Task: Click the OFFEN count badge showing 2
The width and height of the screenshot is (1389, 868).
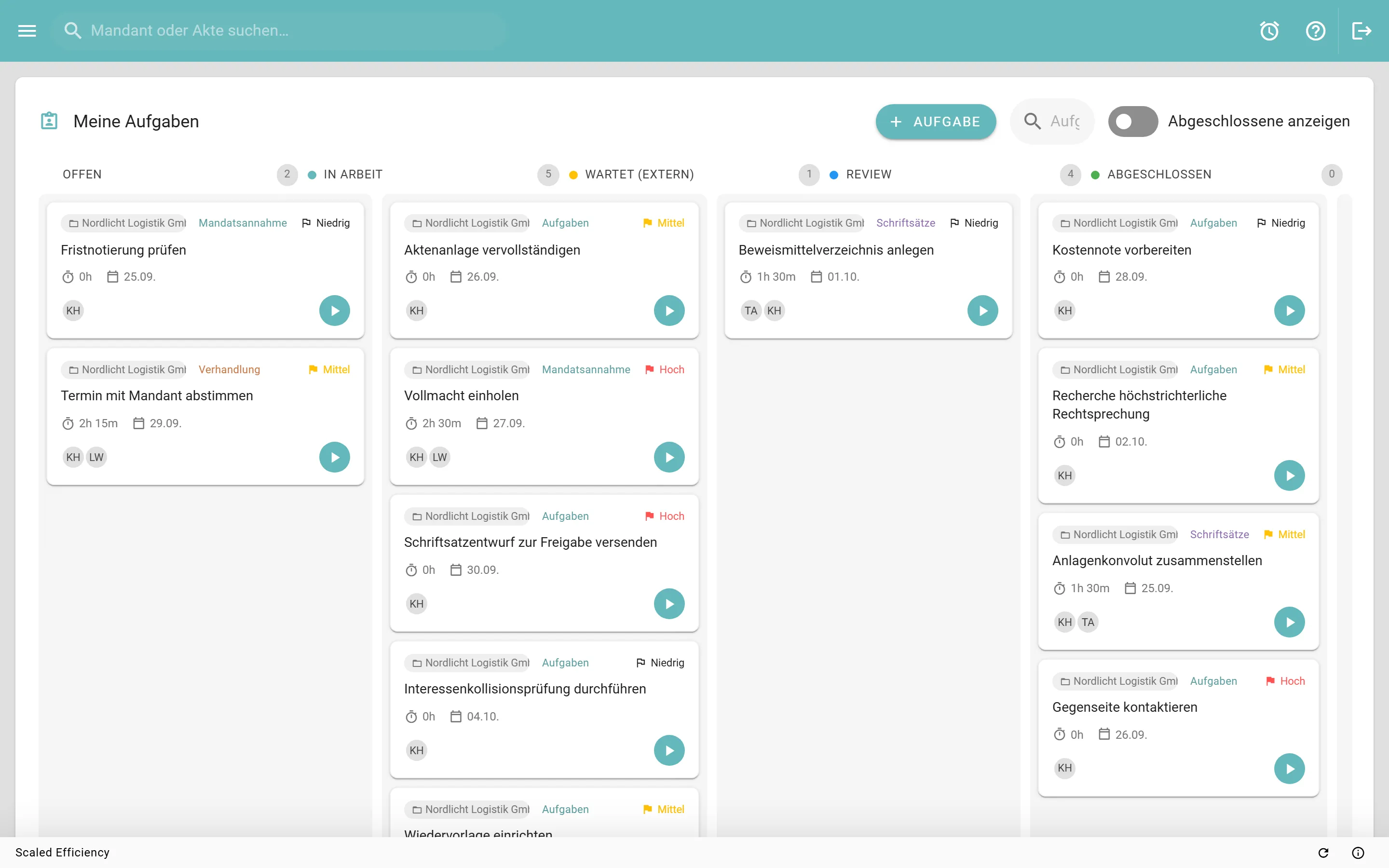Action: 287,175
